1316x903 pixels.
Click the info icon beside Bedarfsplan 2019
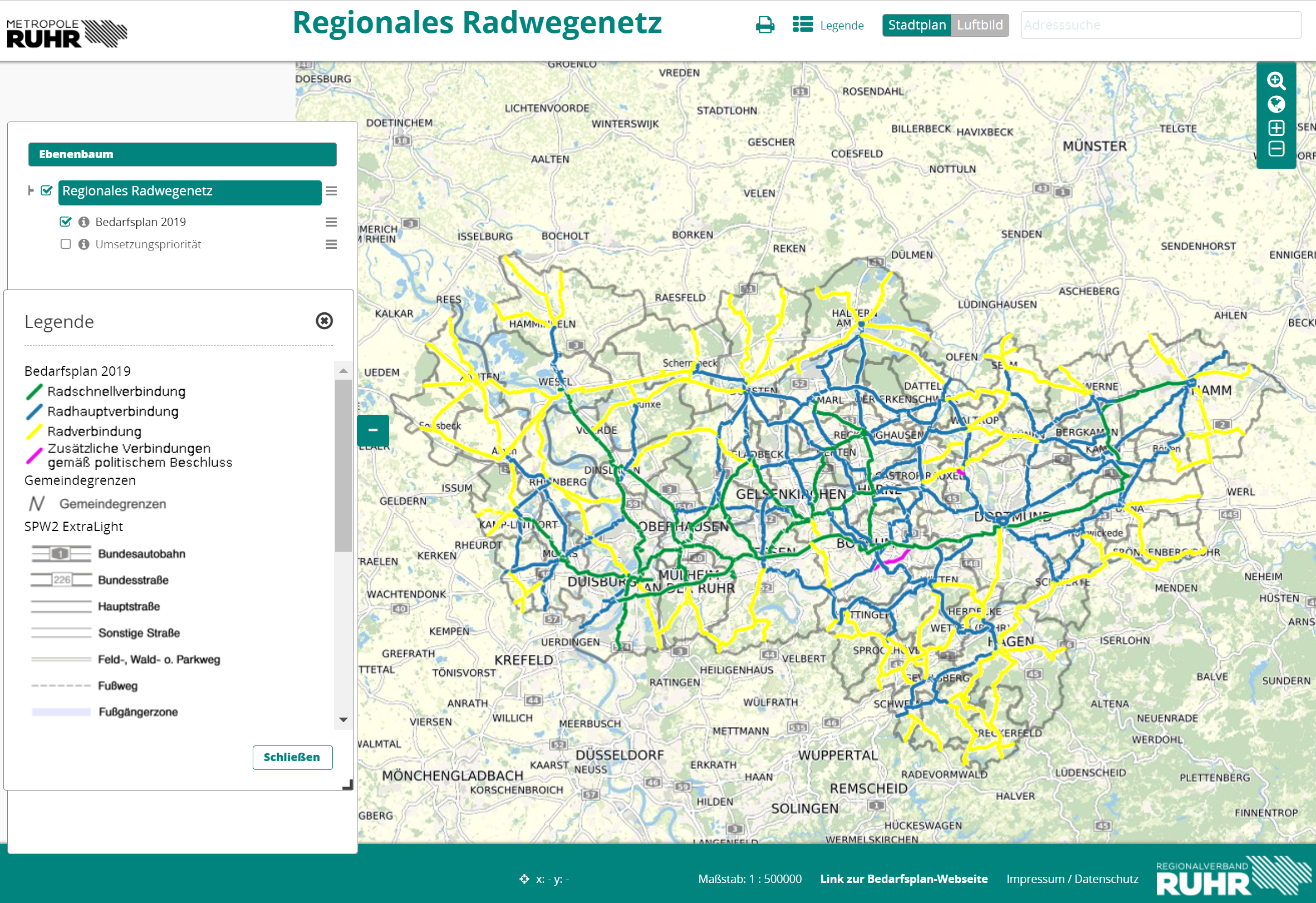84,222
